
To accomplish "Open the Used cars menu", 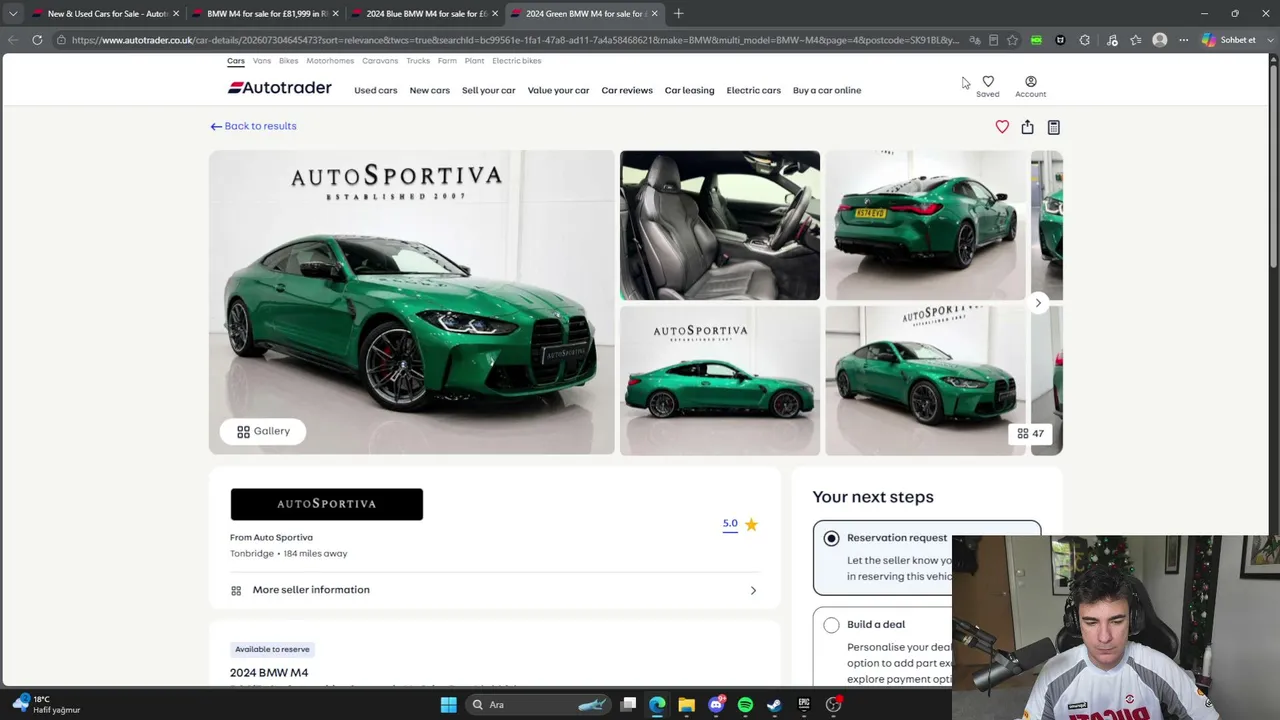I will tap(375, 90).
